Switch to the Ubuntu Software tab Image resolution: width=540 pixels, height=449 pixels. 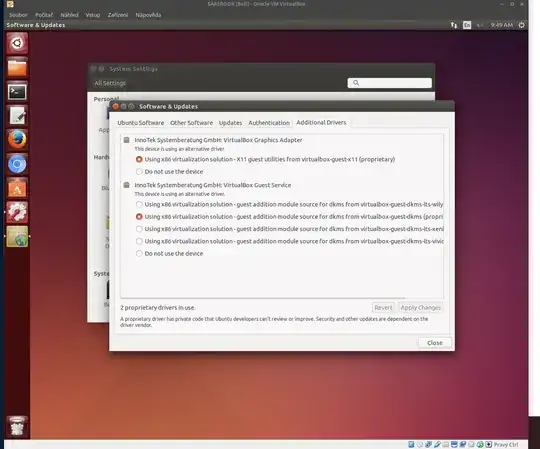point(141,123)
